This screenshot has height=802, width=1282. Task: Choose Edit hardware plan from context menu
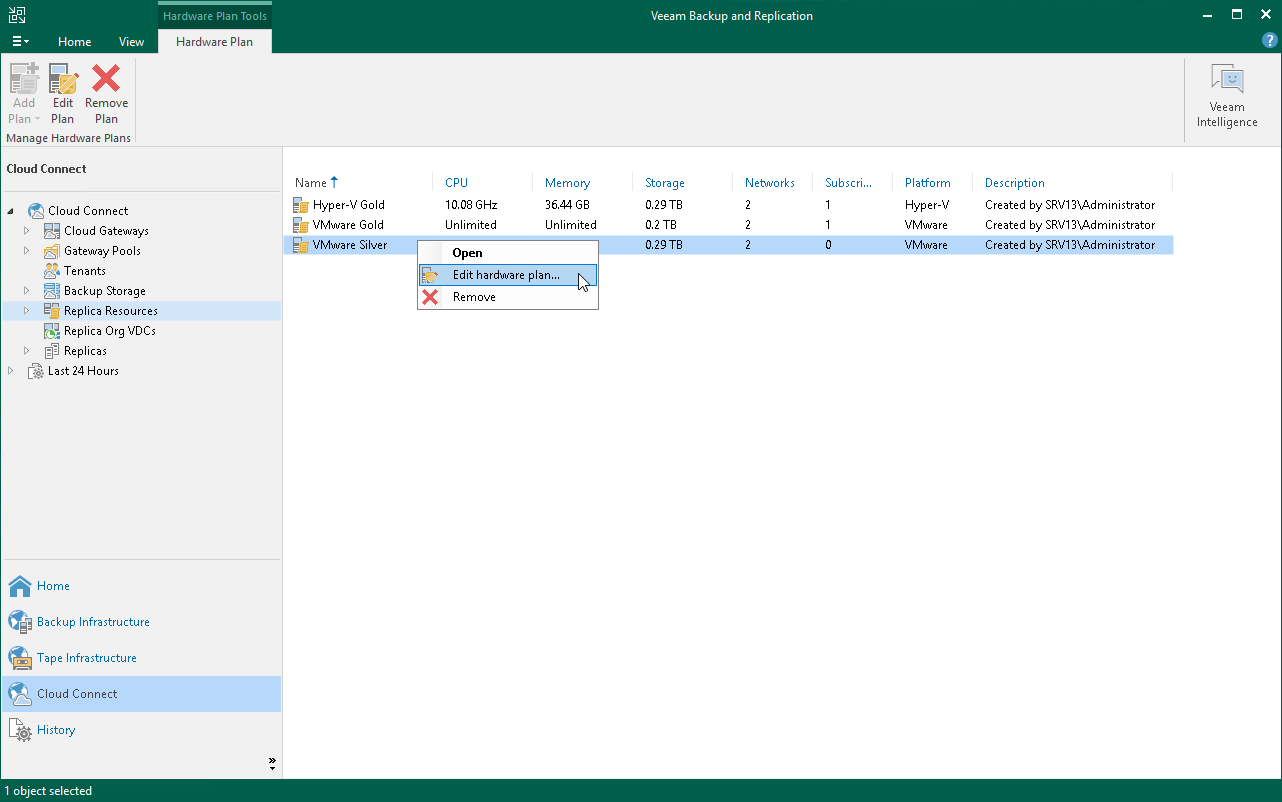pos(506,275)
